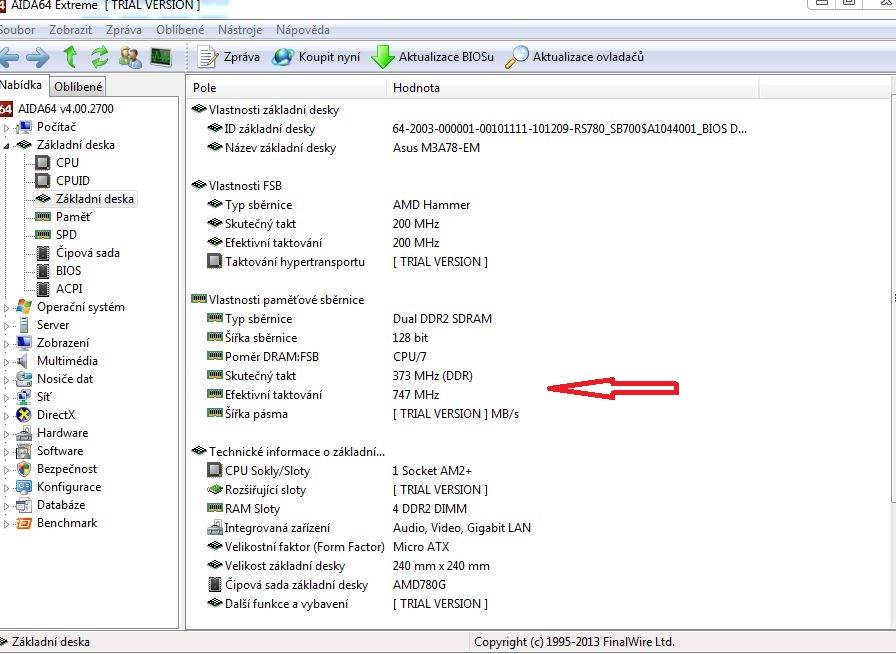Open the user management icon in toolbar

pyautogui.click(x=130, y=57)
